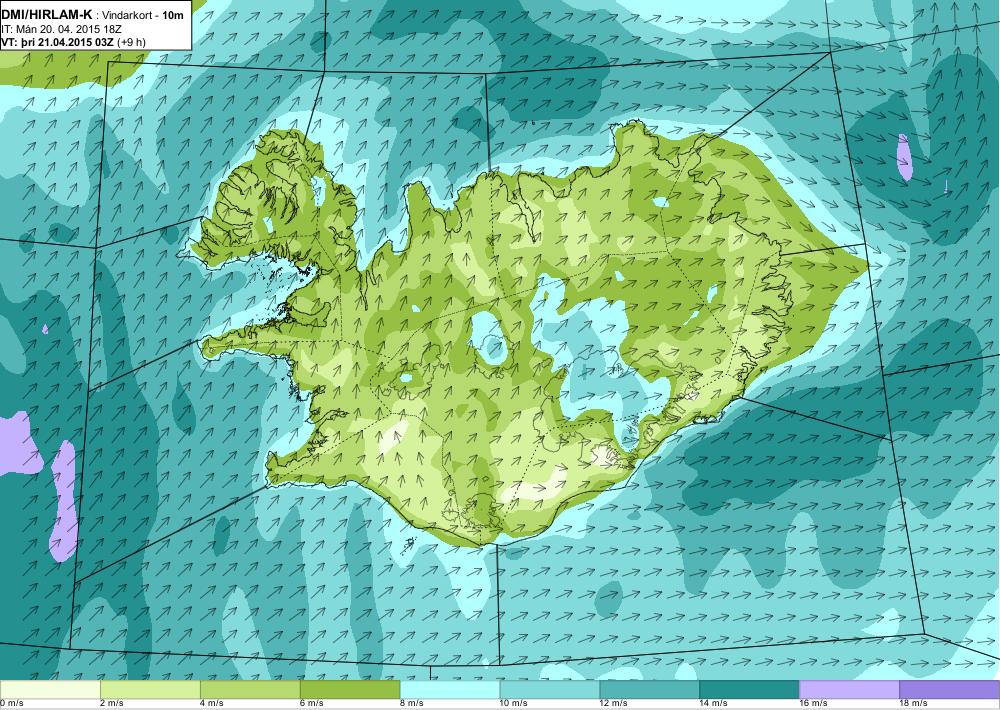Screen dimensions: 1000x710
Task: Click the "DMI/HIRLAM-K" model title
Action: pyautogui.click(x=46, y=14)
